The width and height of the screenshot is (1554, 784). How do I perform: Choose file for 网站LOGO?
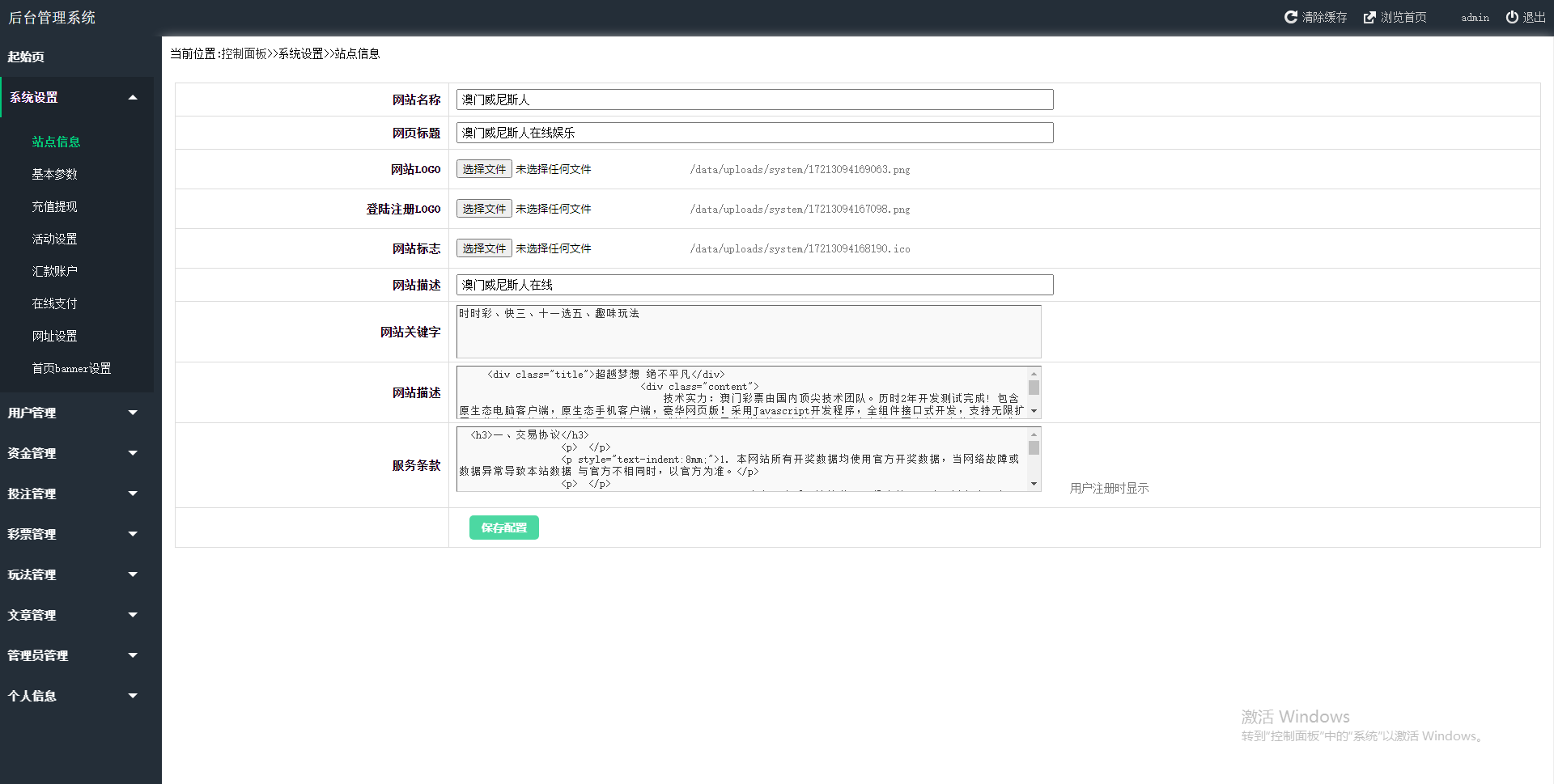click(484, 169)
